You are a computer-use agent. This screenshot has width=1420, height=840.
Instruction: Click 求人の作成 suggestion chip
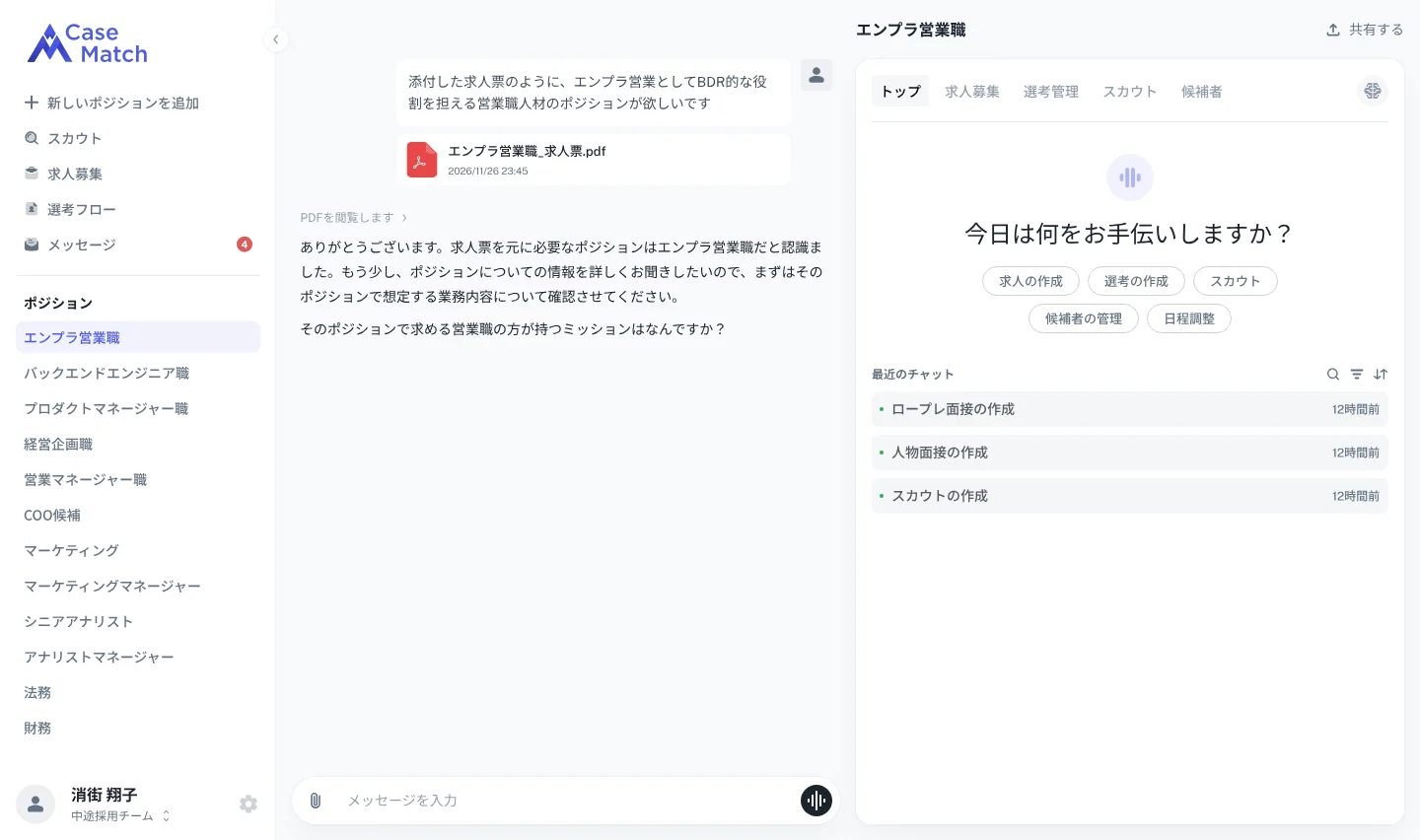pyautogui.click(x=1030, y=281)
